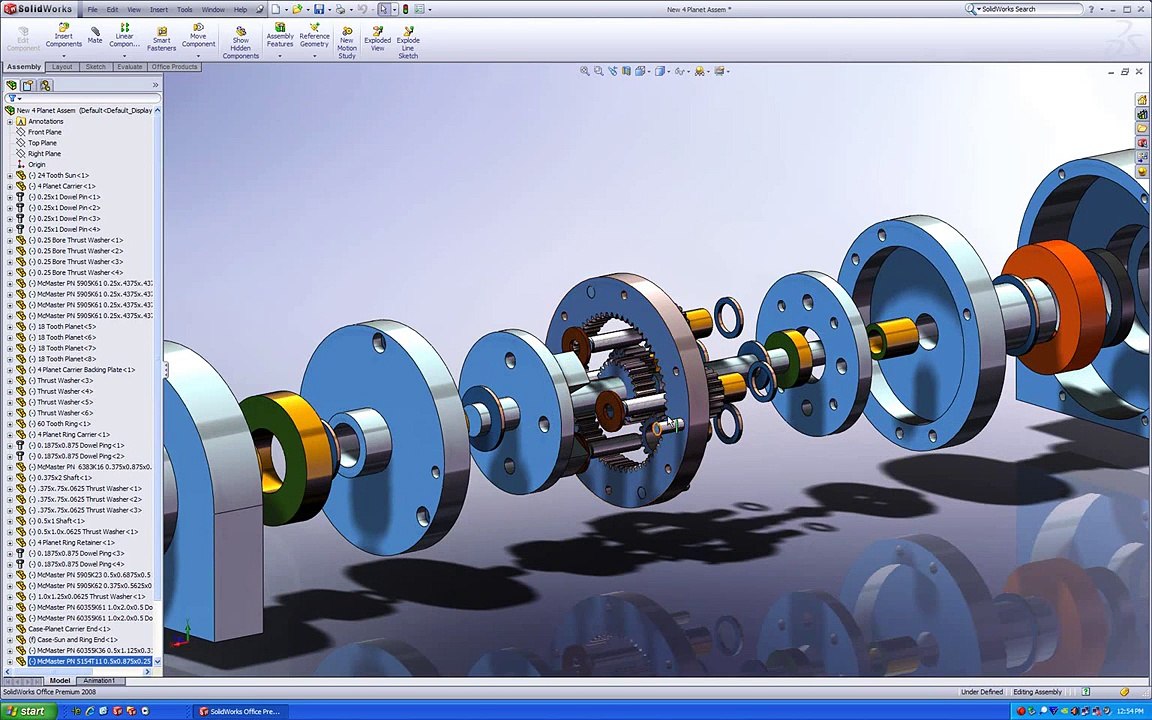Click Show Hidden Components
The image size is (1152, 720).
240,43
